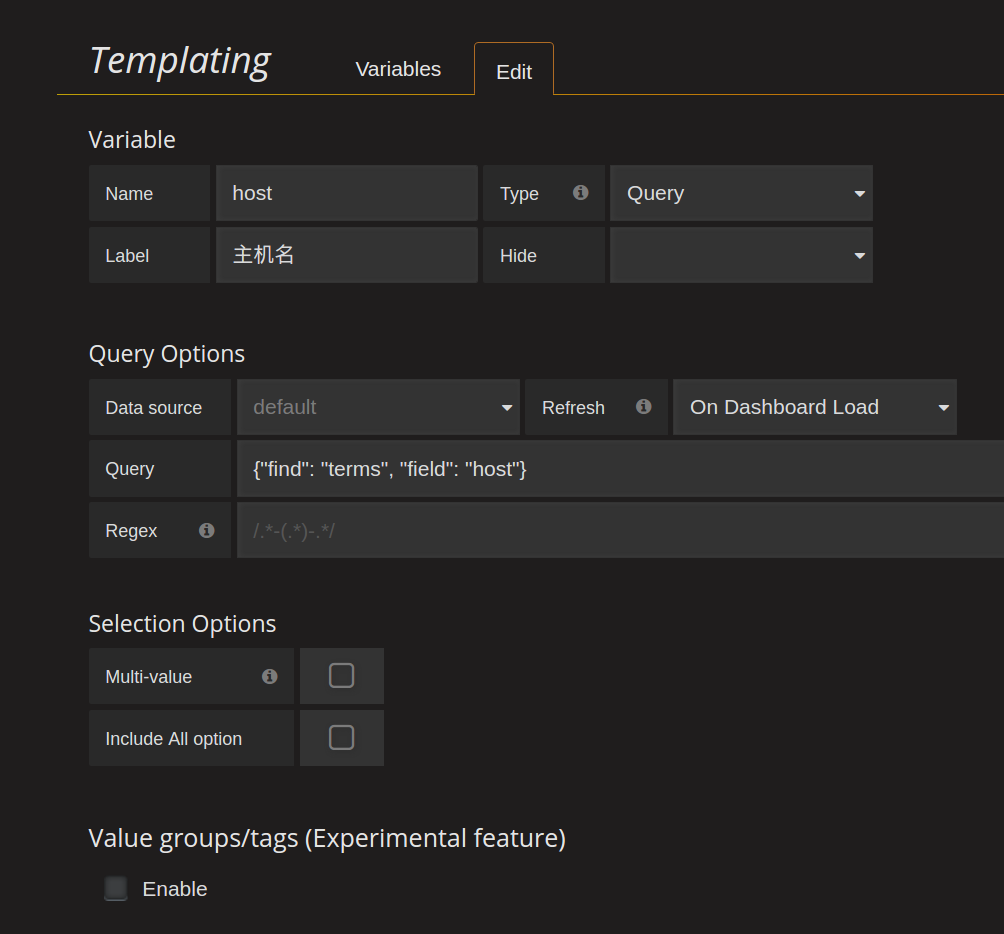
Task: Toggle the Enable checkbox for value groups/tags
Action: pyautogui.click(x=116, y=889)
